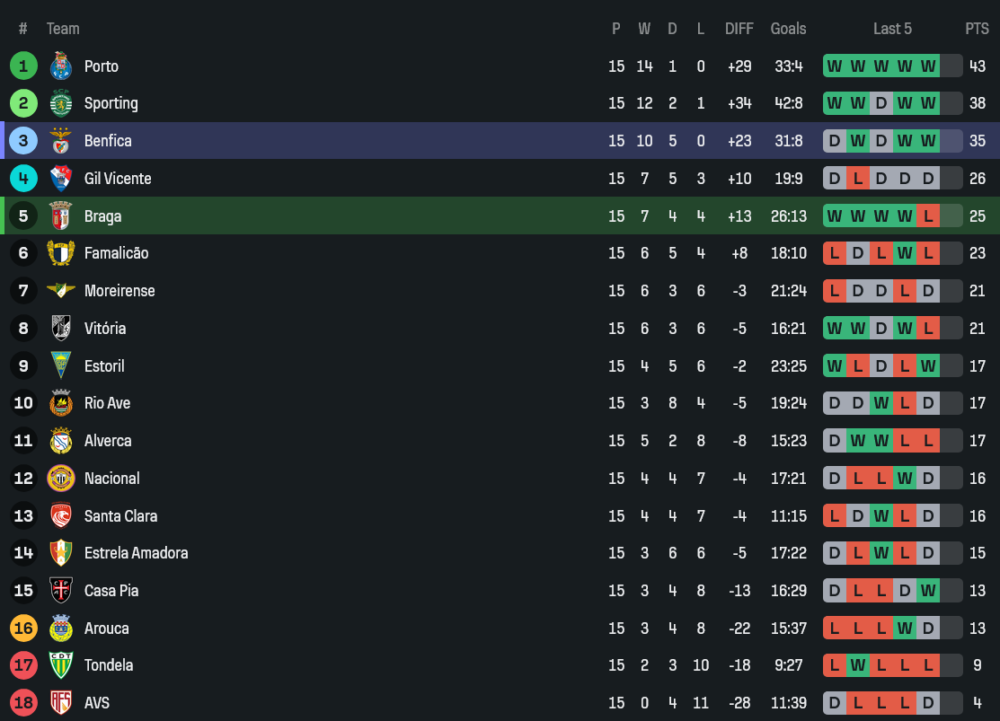Viewport: 1000px width, 721px height.
Task: Sort table by PTS column header
Action: pyautogui.click(x=976, y=29)
